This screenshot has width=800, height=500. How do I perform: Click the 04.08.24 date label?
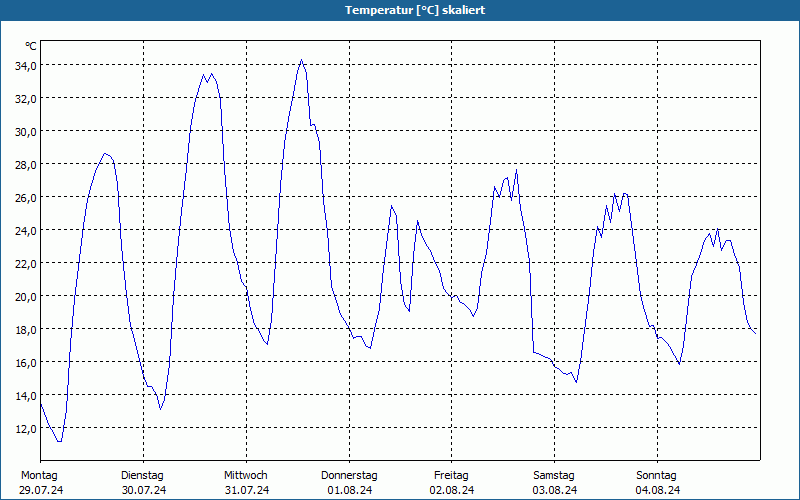658,490
